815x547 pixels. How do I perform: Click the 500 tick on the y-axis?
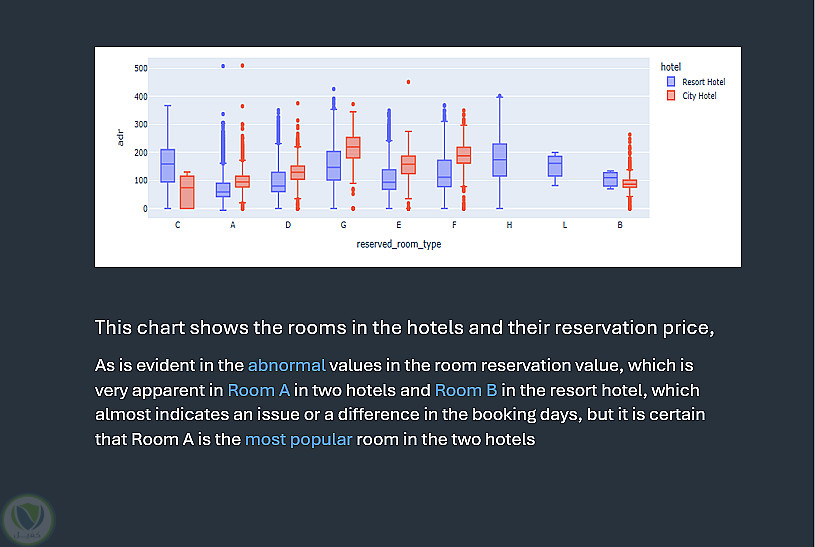pos(140,68)
